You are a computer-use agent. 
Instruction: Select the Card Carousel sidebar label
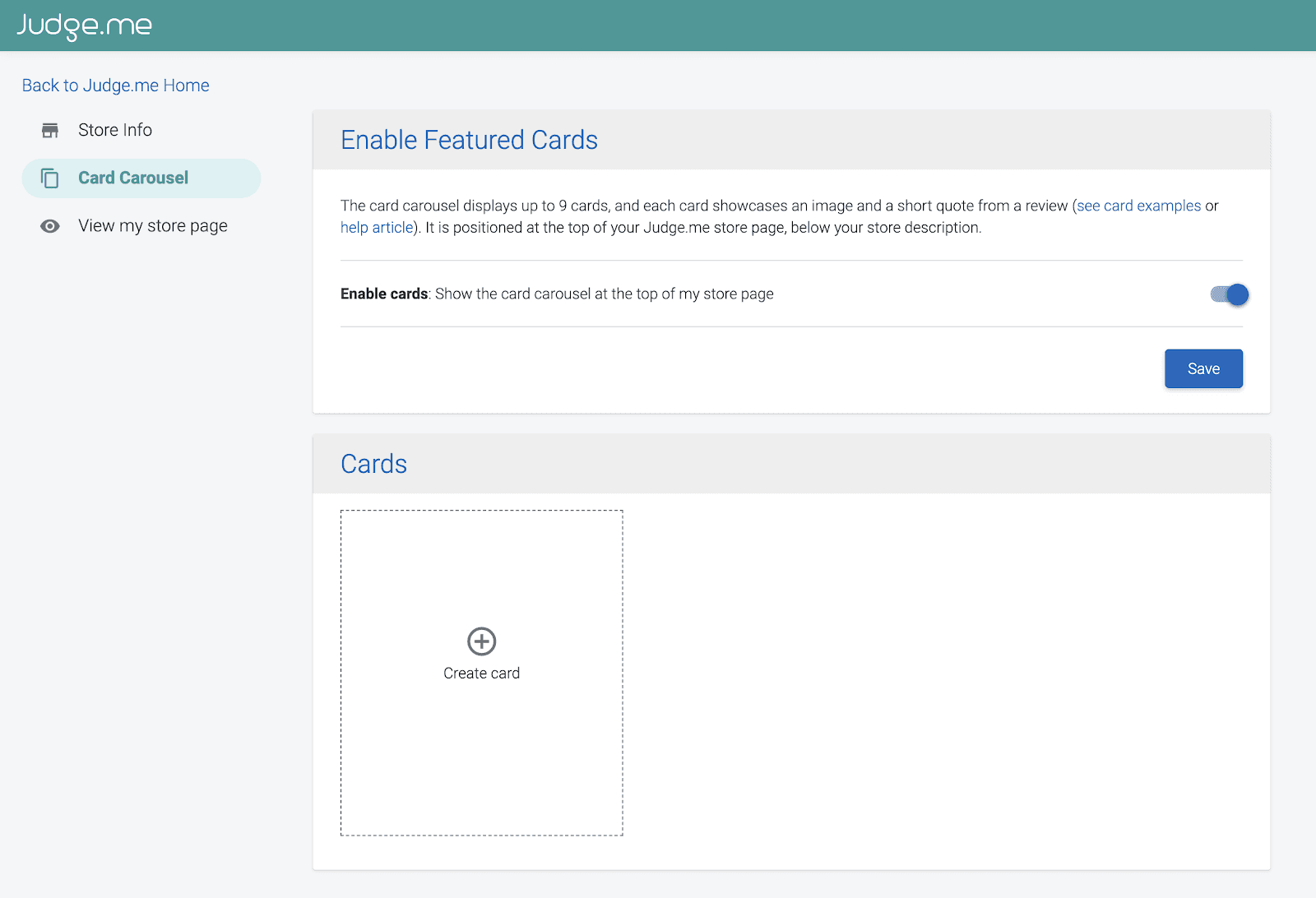pyautogui.click(x=133, y=178)
